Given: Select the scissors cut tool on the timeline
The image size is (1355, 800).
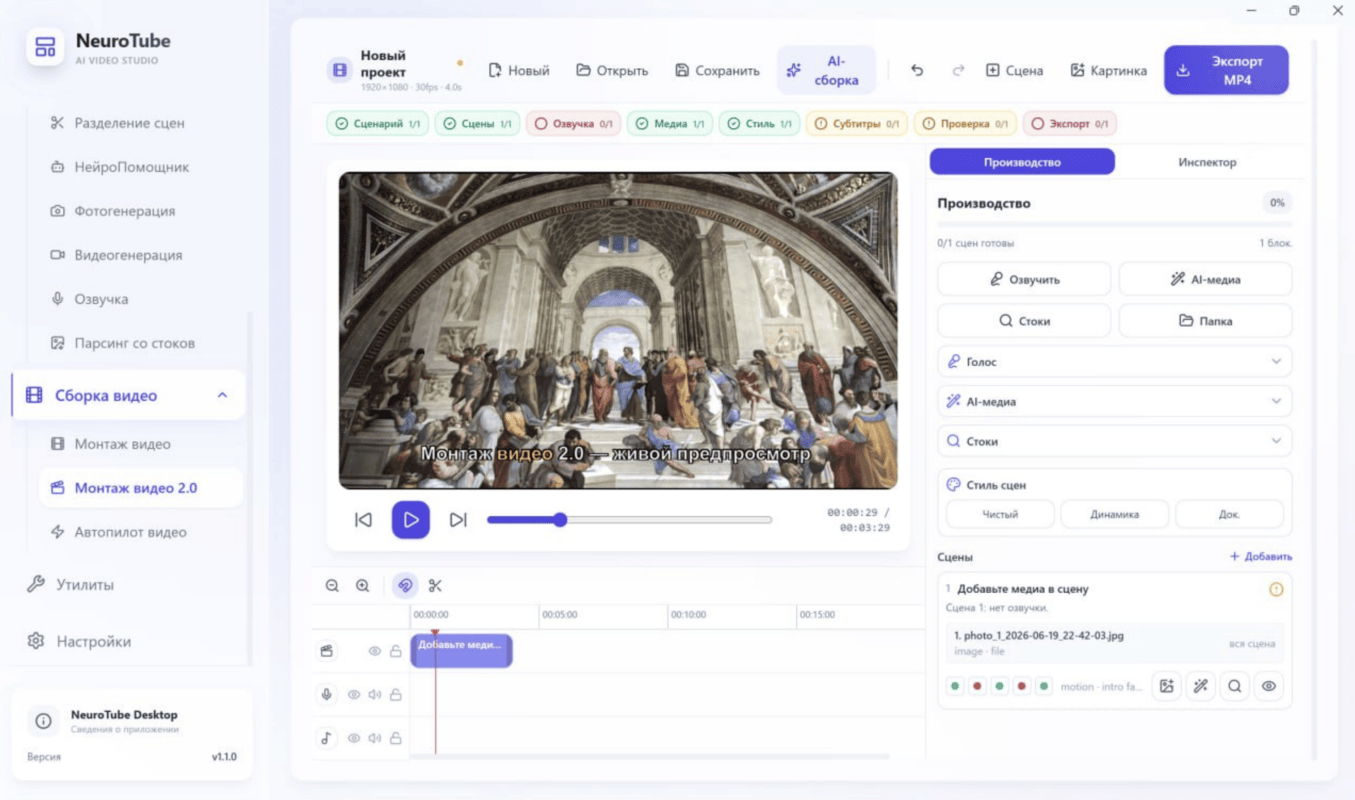Looking at the screenshot, I should click(435, 586).
